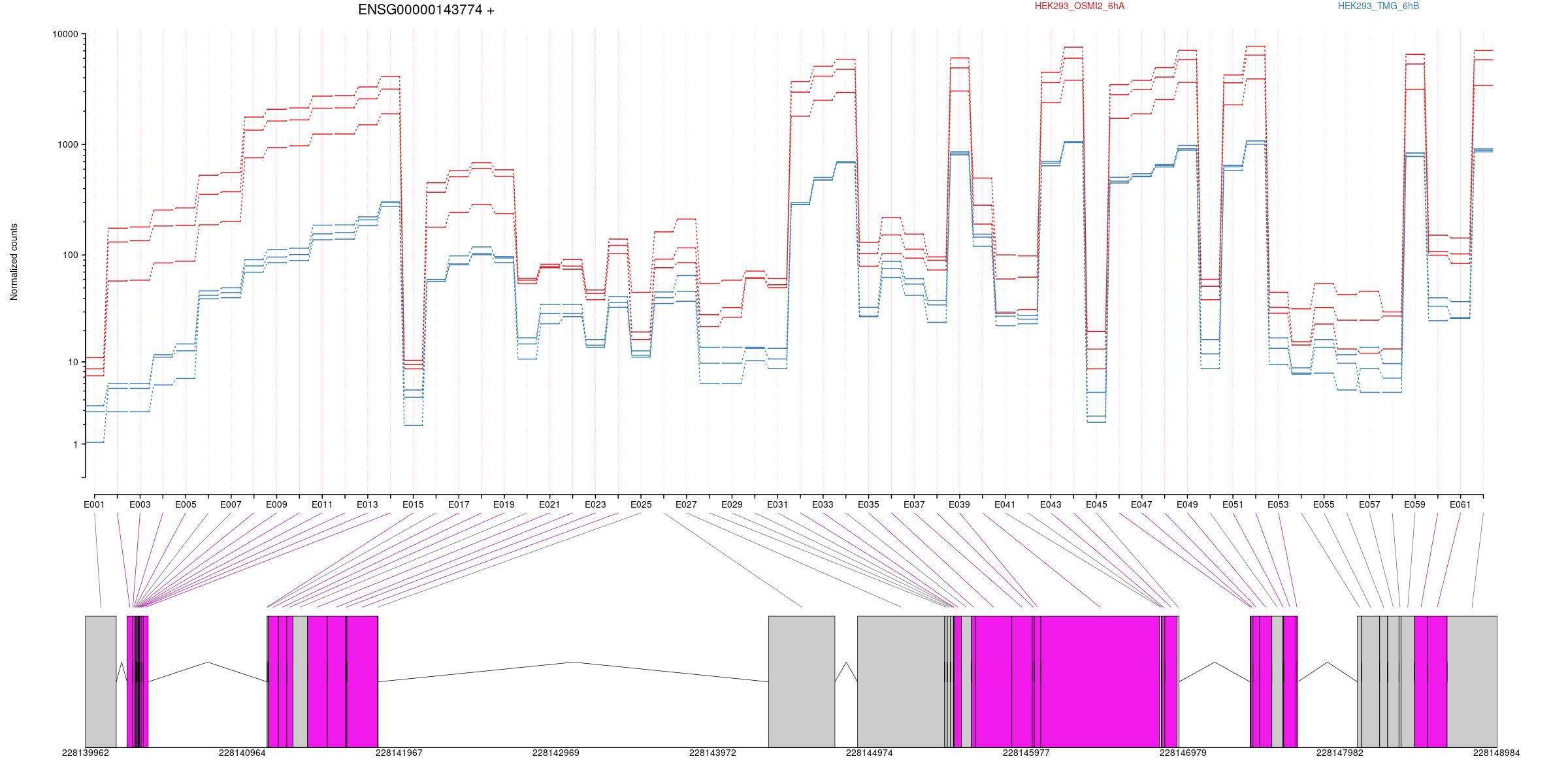This screenshot has height=784, width=1568.
Task: Click exon label E027
Action: click(x=686, y=504)
